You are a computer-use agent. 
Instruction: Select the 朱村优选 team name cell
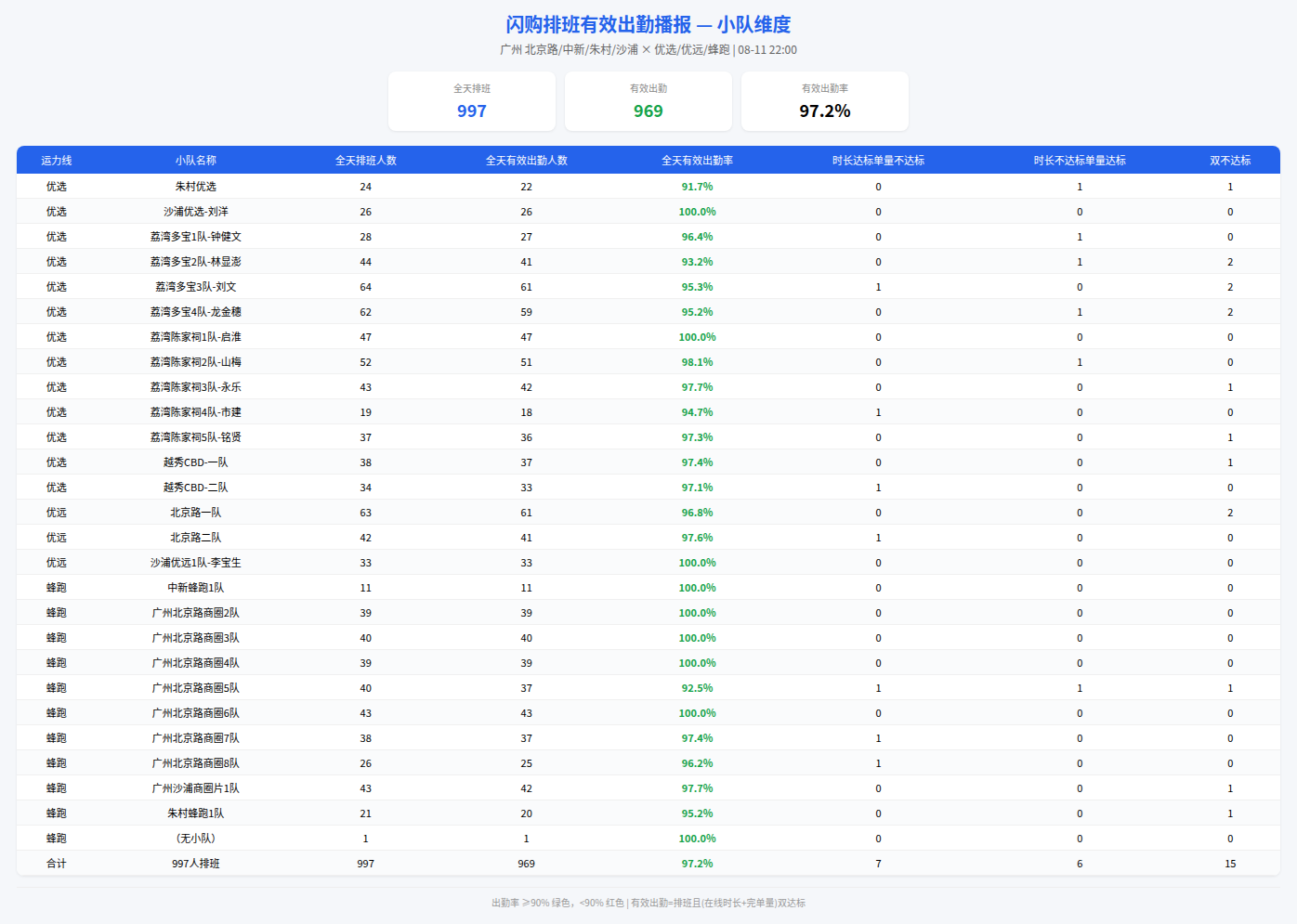(x=196, y=187)
